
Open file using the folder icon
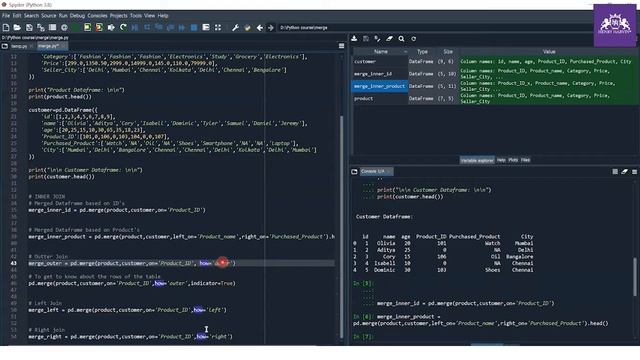pos(17,27)
